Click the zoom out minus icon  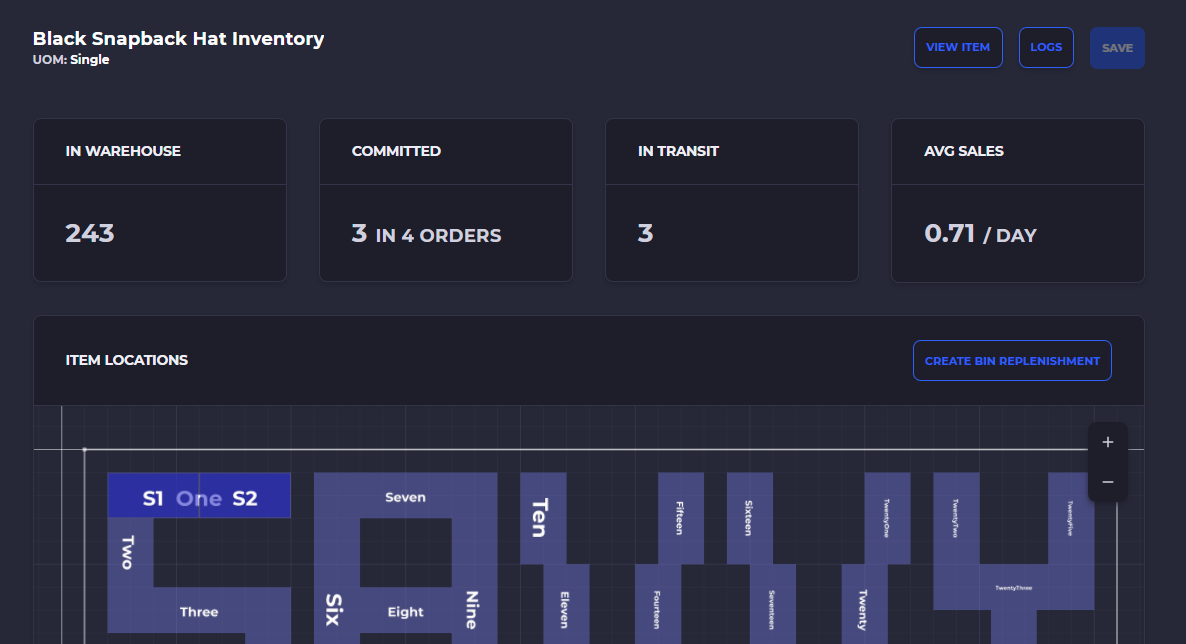point(1107,482)
